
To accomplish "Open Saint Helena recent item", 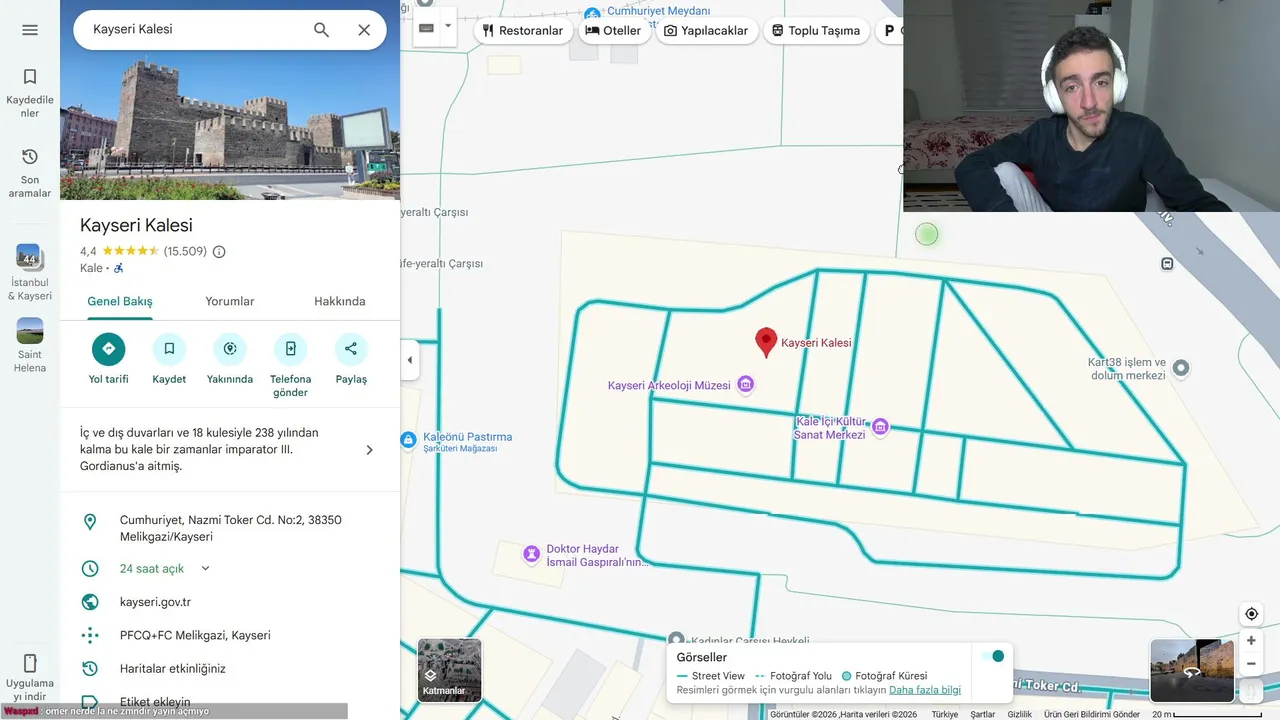I will pyautogui.click(x=30, y=346).
